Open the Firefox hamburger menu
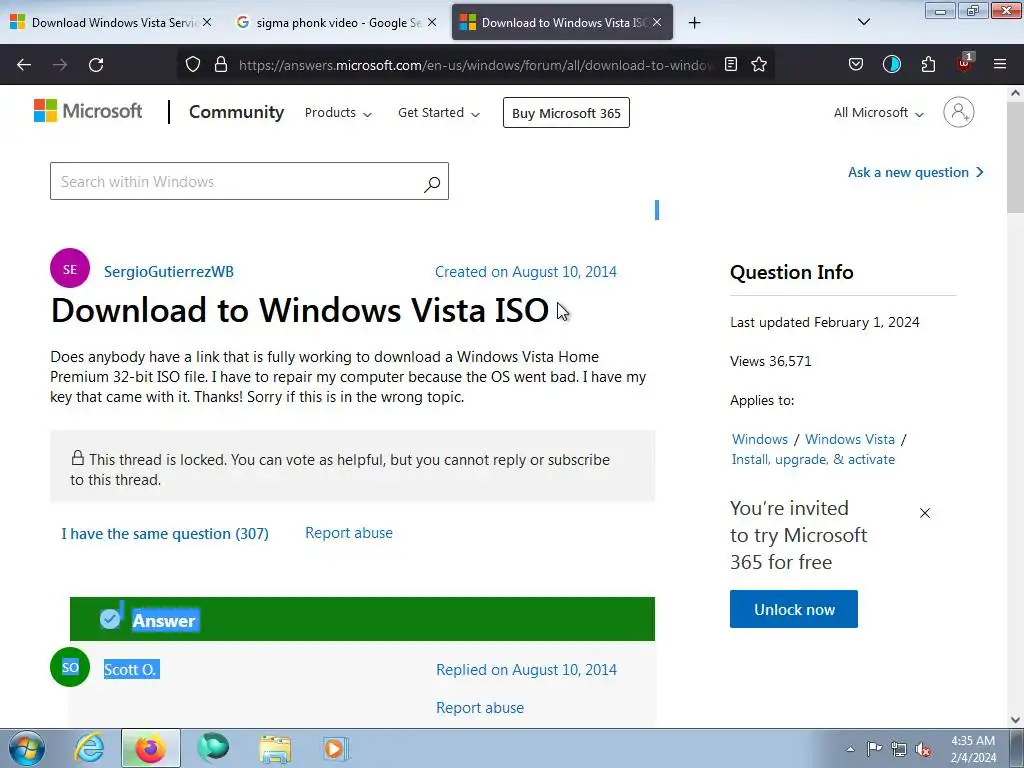Viewport: 1024px width, 768px height. pos(1000,65)
